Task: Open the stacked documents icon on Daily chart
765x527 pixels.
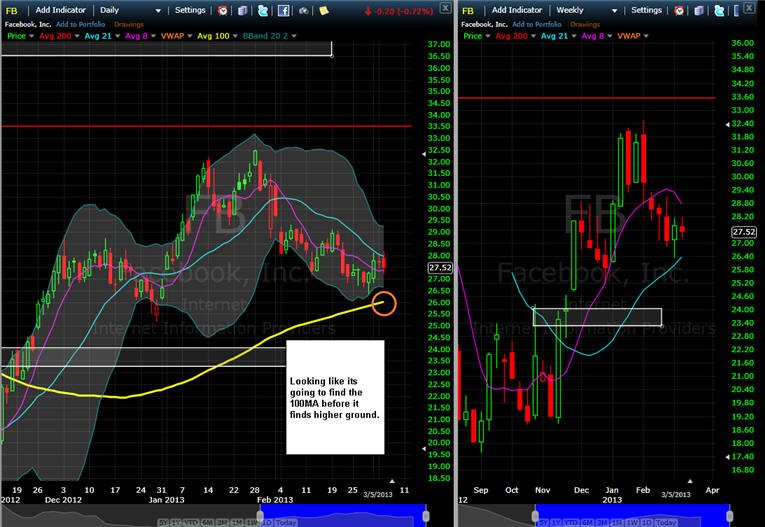Action: [x=242, y=10]
